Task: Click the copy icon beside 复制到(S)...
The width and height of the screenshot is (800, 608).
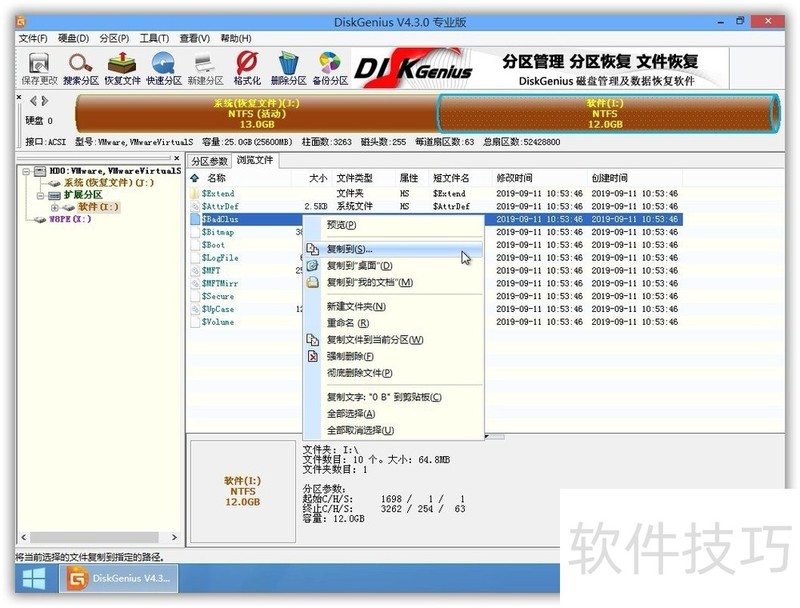Action: pyautogui.click(x=312, y=249)
